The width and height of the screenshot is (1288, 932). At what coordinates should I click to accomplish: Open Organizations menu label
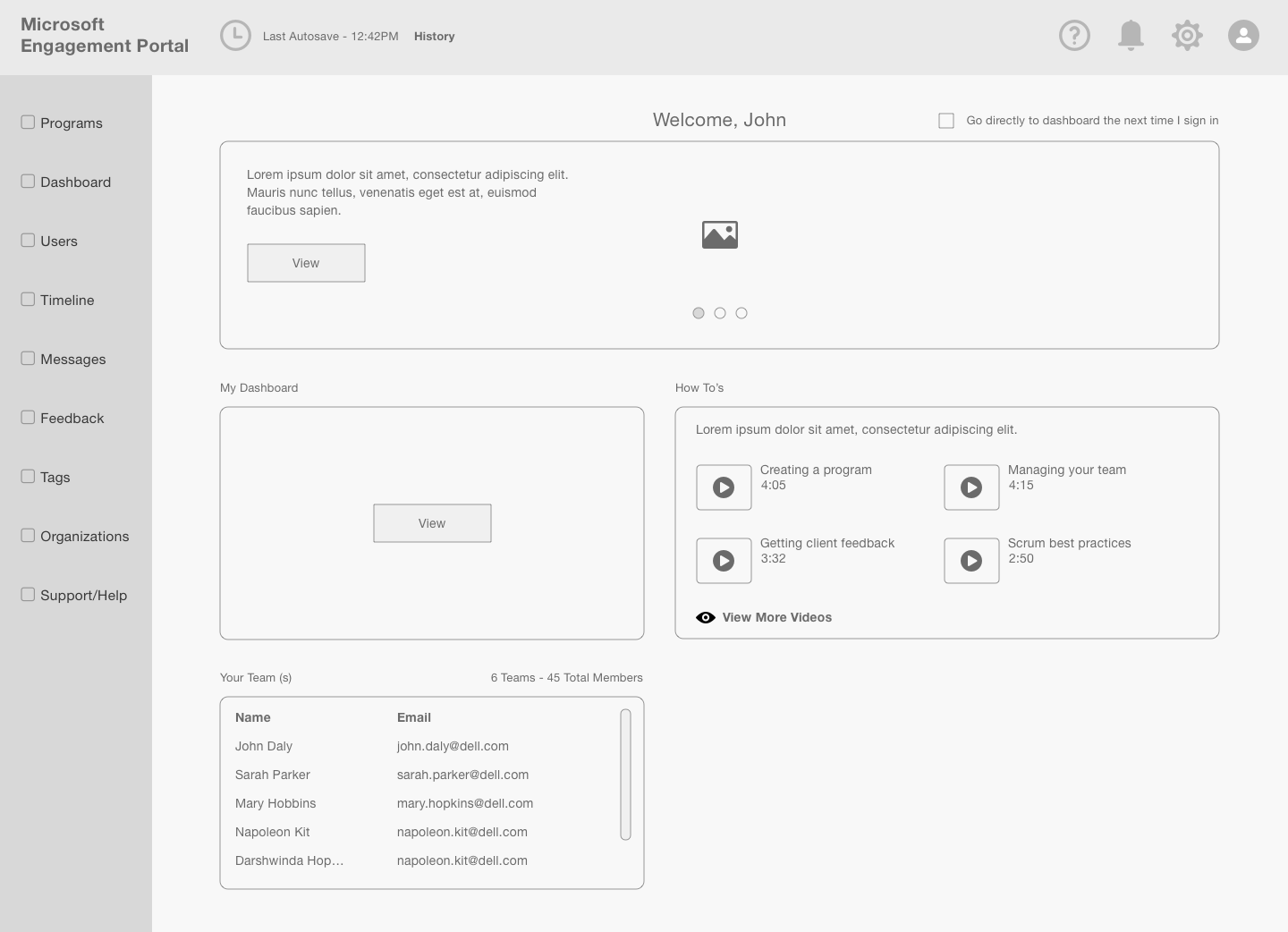tap(85, 537)
